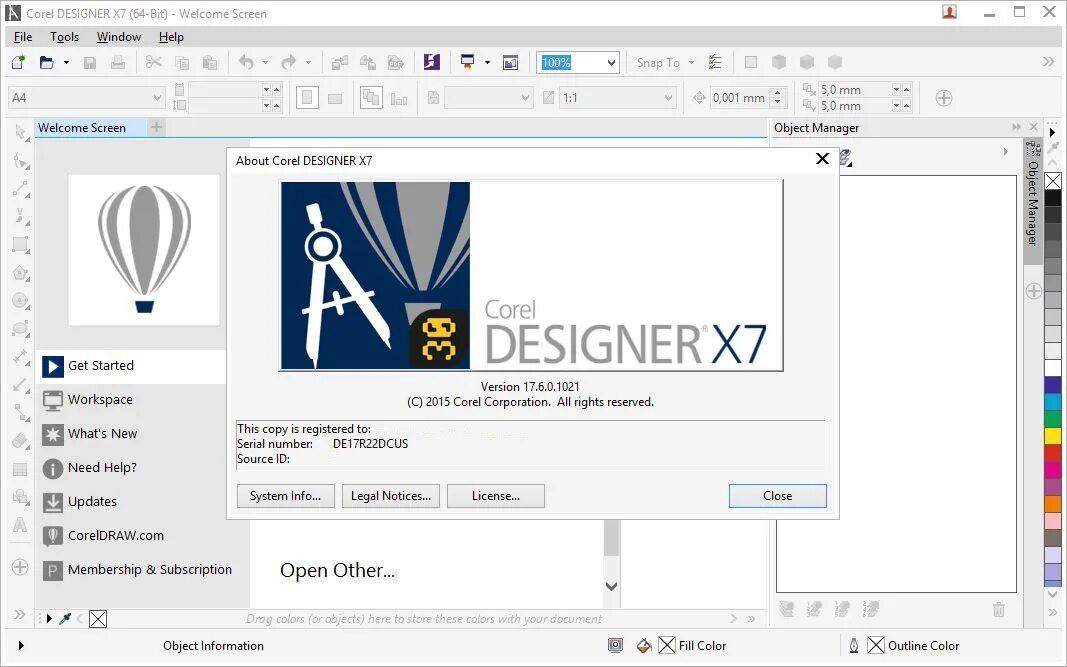
Task: Click the Welcome Screen toolbar icon
Action: pyautogui.click(x=510, y=63)
